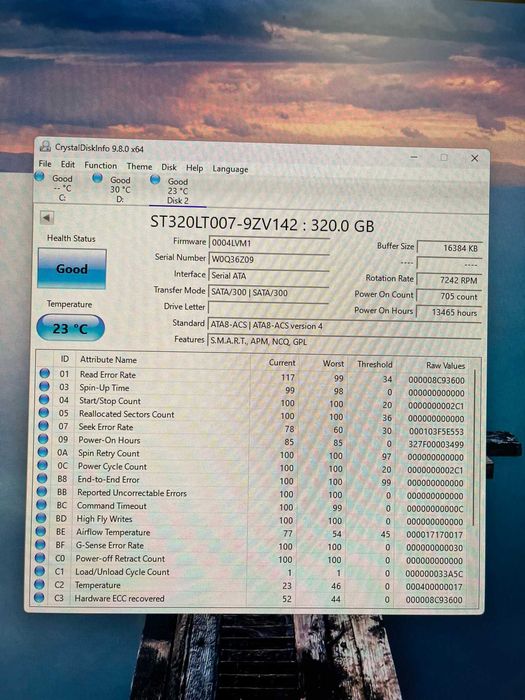525x700 pixels.
Task: Select the C: drive status orb
Action: click(40, 177)
